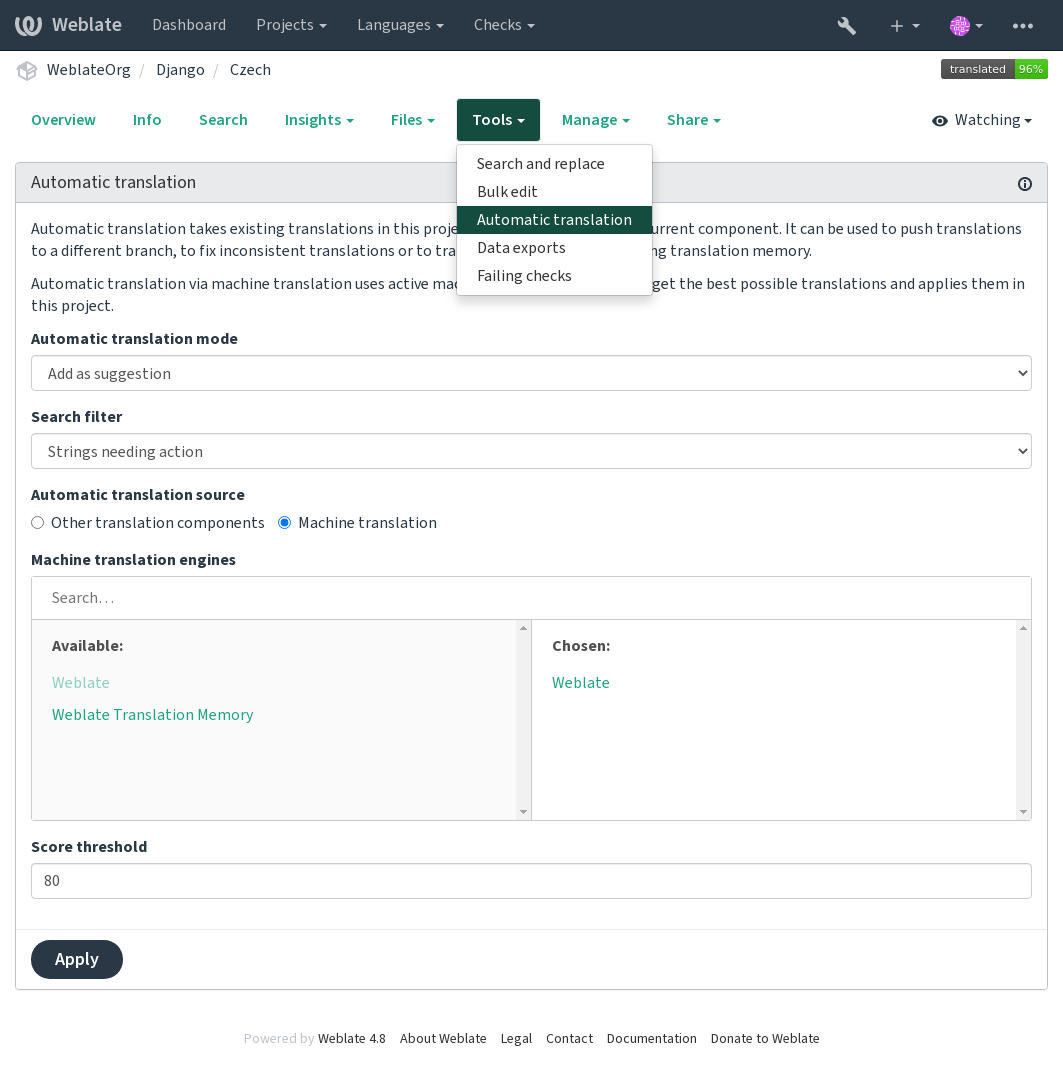Click the Weblate logo icon
1063x1076 pixels.
click(x=28, y=25)
